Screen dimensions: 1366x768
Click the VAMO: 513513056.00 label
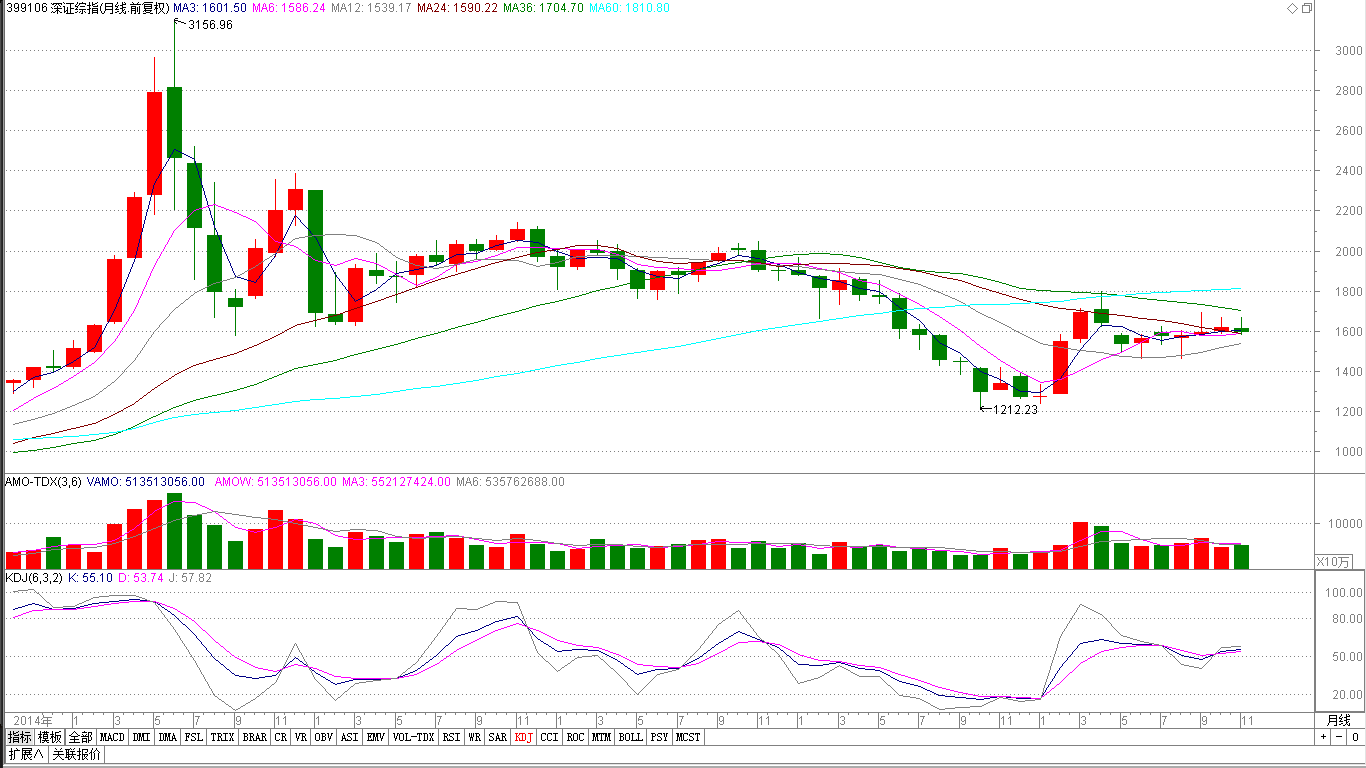point(146,482)
